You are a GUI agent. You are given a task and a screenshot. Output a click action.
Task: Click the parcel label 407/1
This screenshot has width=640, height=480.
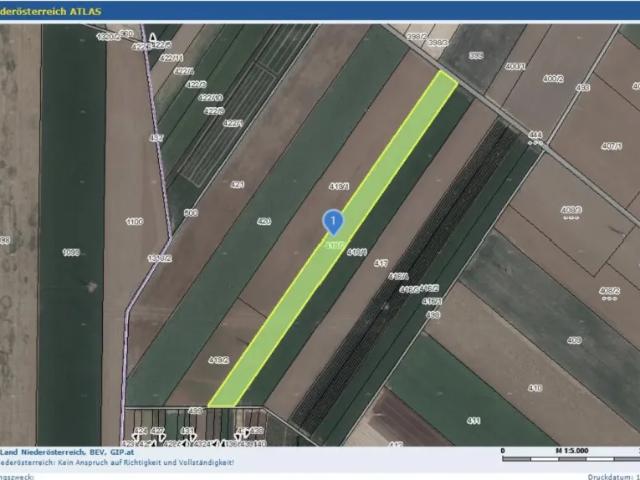click(x=611, y=146)
